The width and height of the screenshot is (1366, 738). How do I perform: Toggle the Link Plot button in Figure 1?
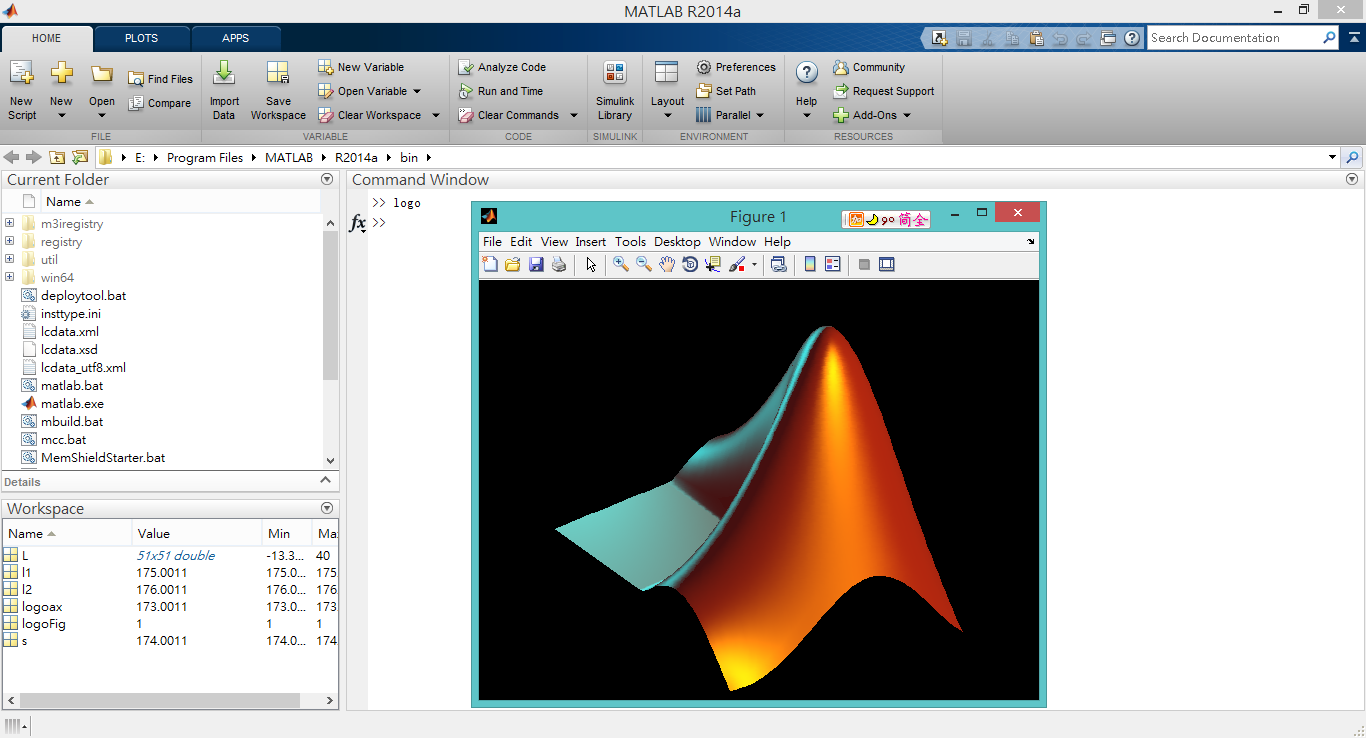779,264
